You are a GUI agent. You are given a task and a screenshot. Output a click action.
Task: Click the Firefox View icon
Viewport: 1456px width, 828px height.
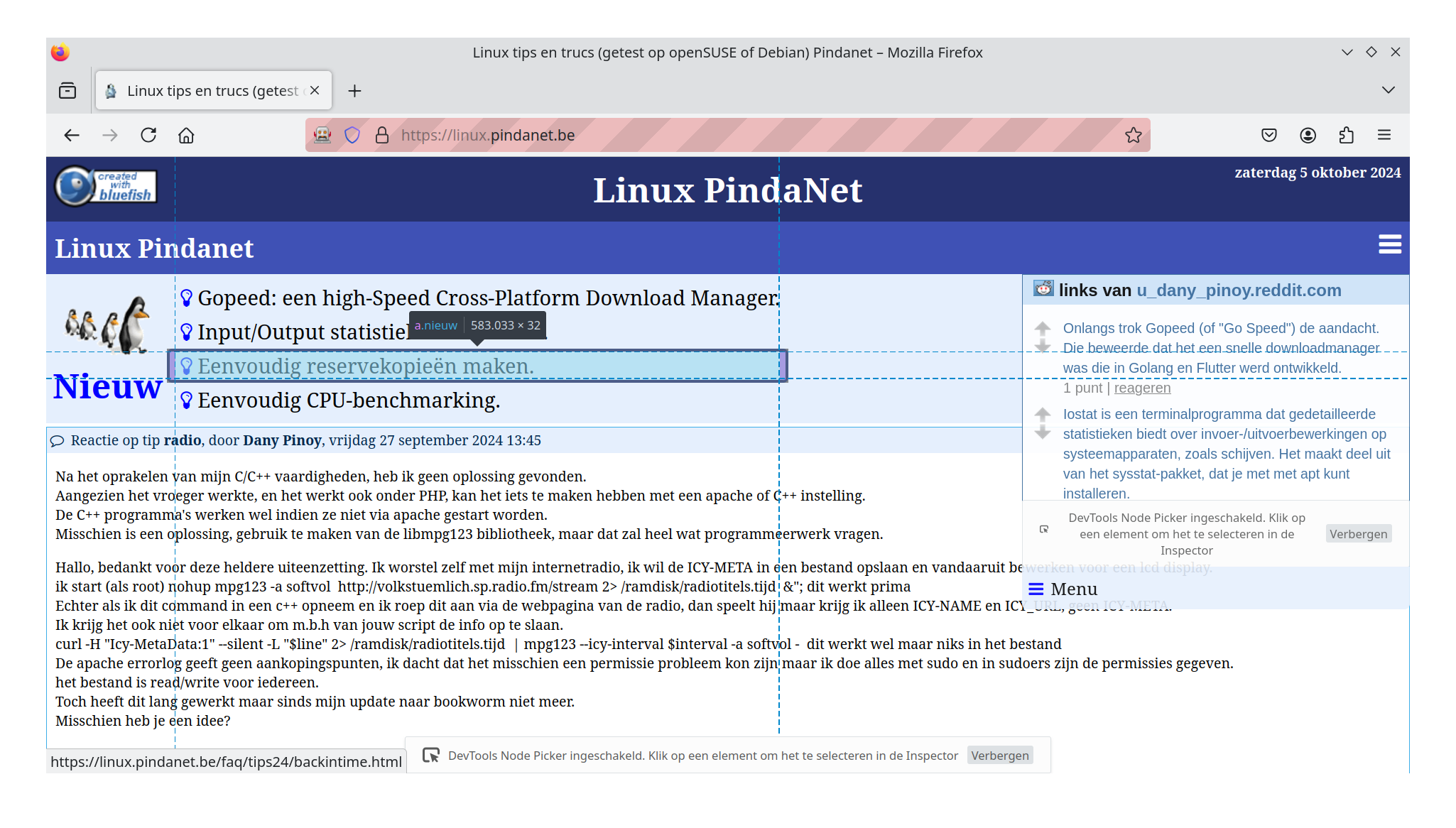click(x=67, y=91)
